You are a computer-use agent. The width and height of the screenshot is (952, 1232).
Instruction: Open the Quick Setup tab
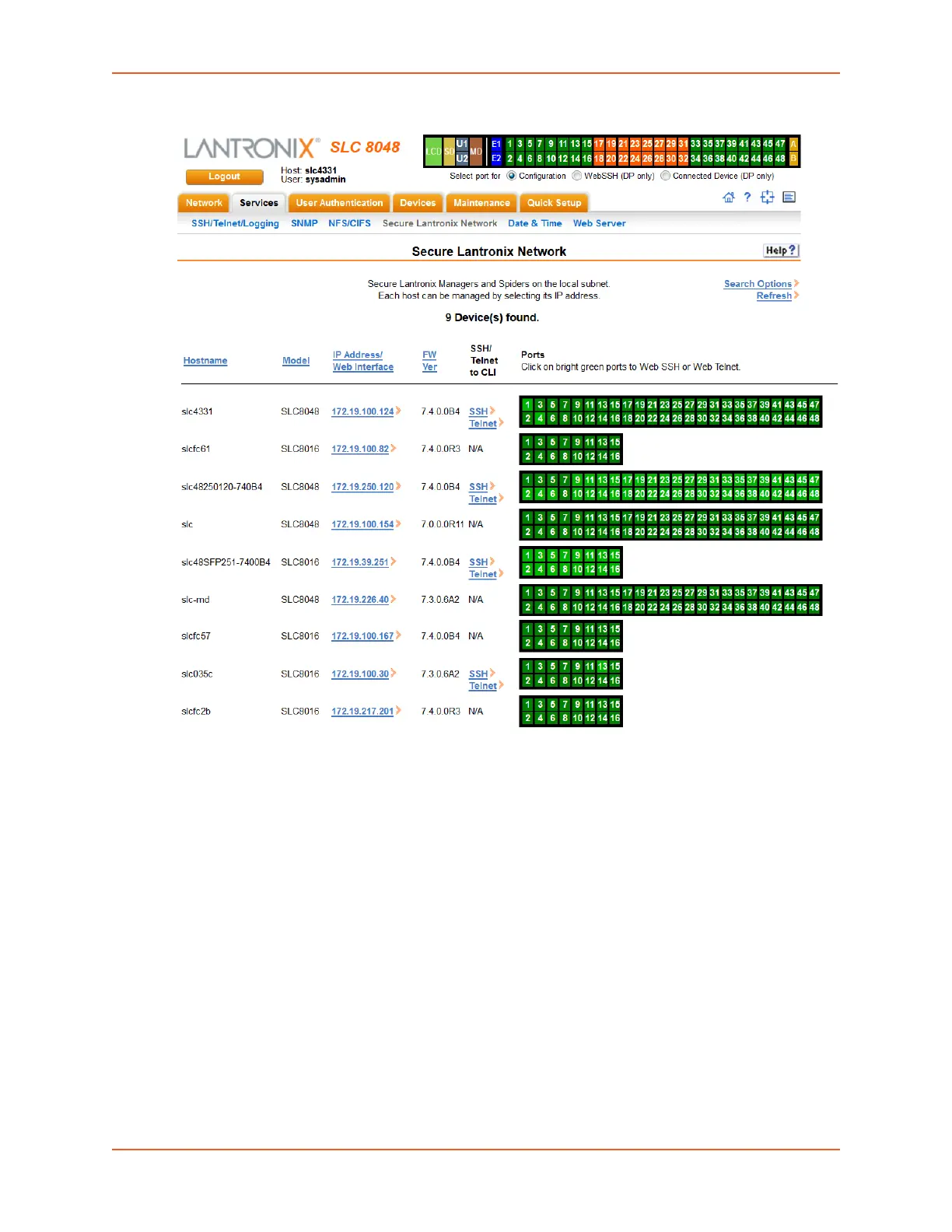coord(554,202)
